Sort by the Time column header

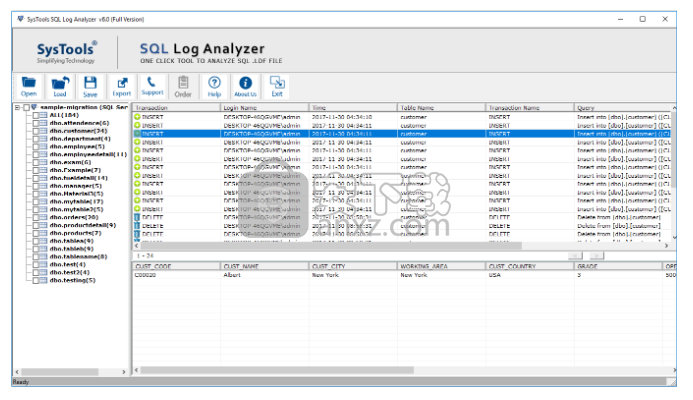click(x=353, y=107)
